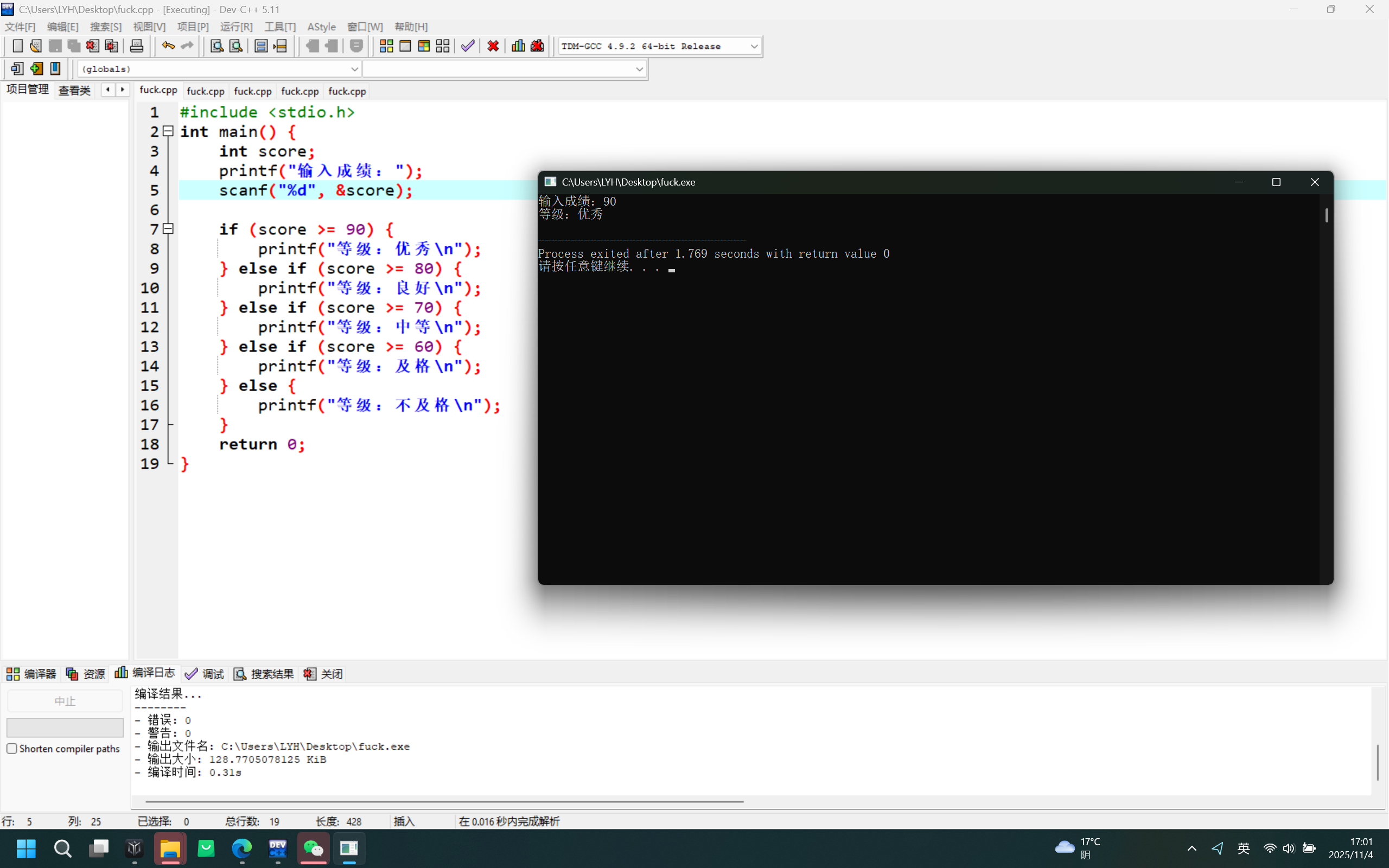Click the 关闭 tab in bottom panel
Screen dimensions: 1389x868
point(324,674)
